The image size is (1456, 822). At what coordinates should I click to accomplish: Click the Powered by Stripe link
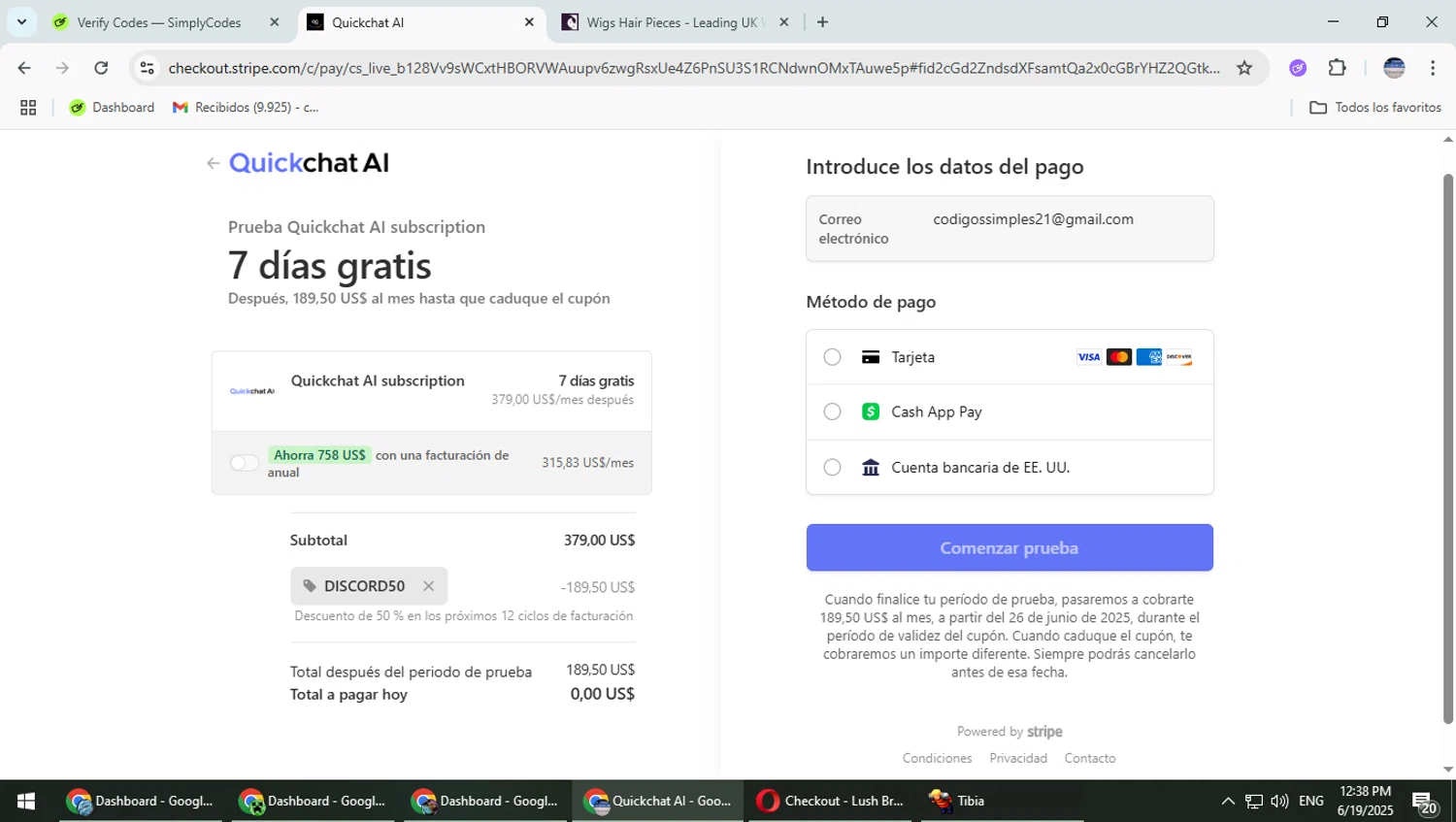(x=1009, y=732)
